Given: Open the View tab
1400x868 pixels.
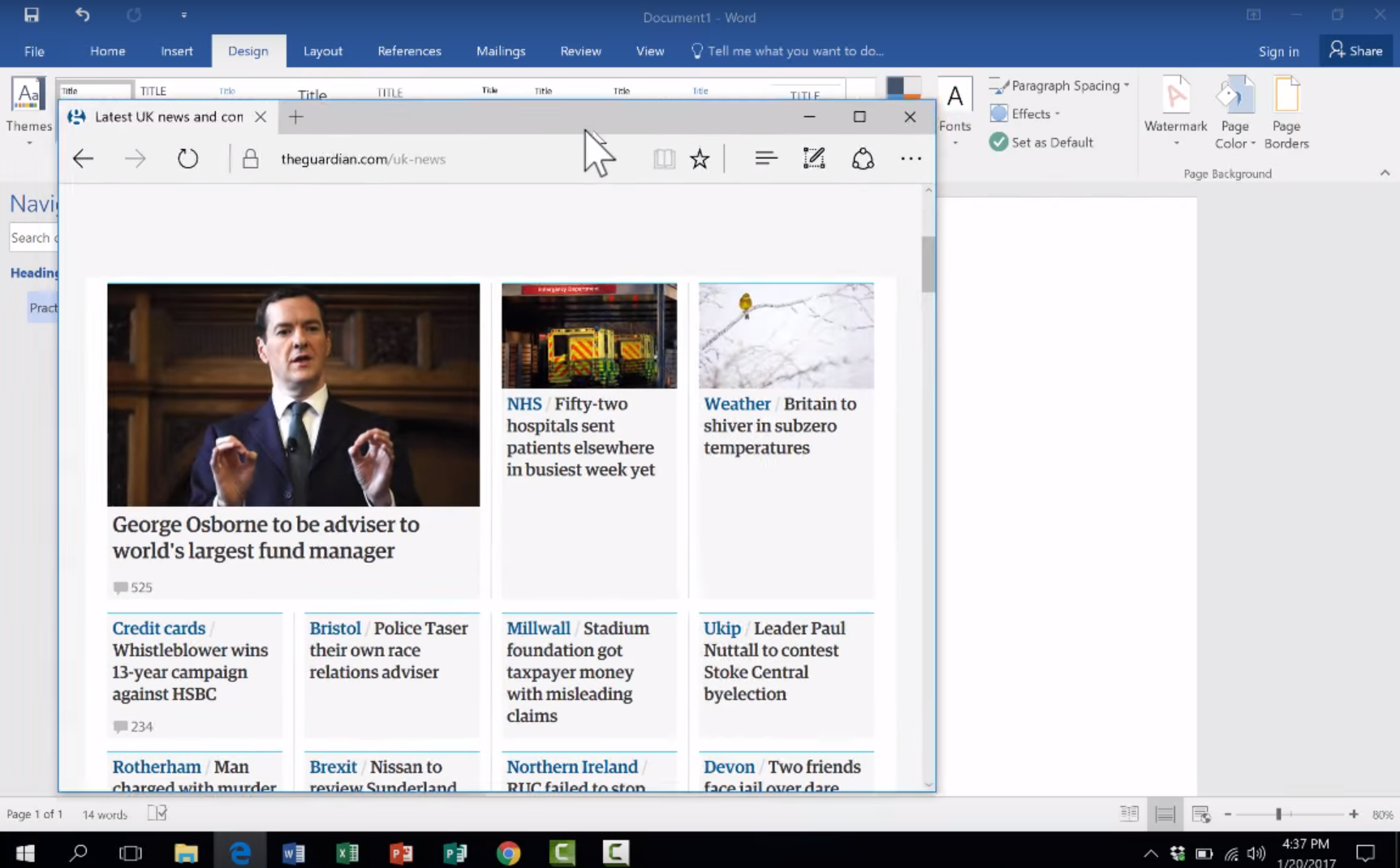Looking at the screenshot, I should [649, 51].
